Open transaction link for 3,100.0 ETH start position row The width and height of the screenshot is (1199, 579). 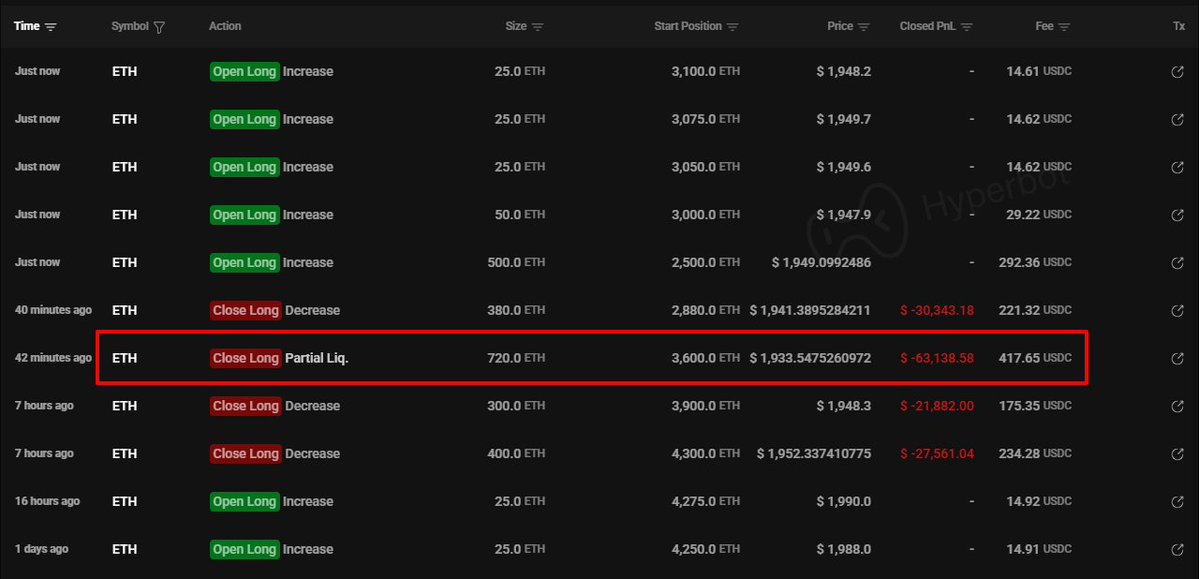tap(1177, 72)
